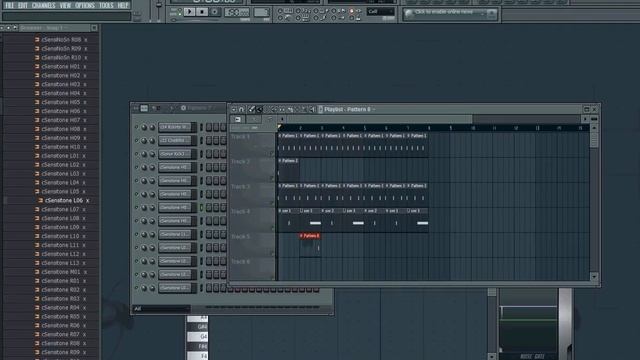Open the step sequencer options menu arrow
Viewport: 640px width, 360px height.
coord(136,108)
